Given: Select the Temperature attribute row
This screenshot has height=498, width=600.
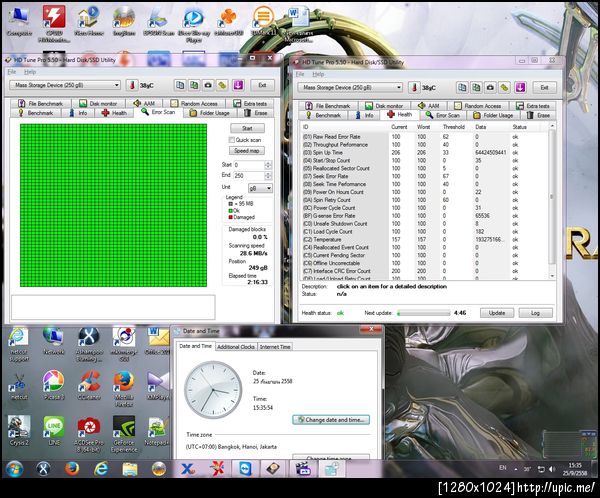Looking at the screenshot, I should 425,239.
